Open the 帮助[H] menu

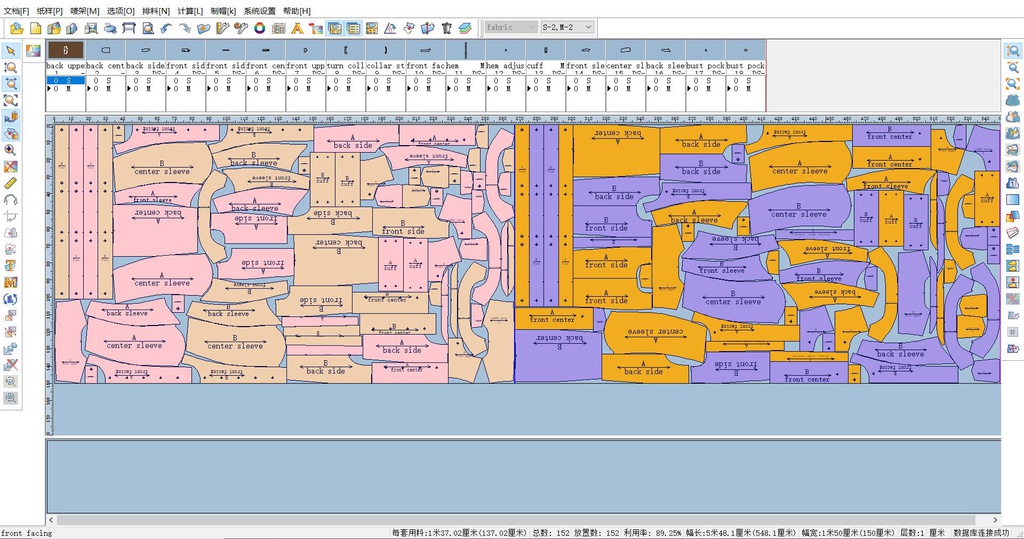(x=297, y=10)
